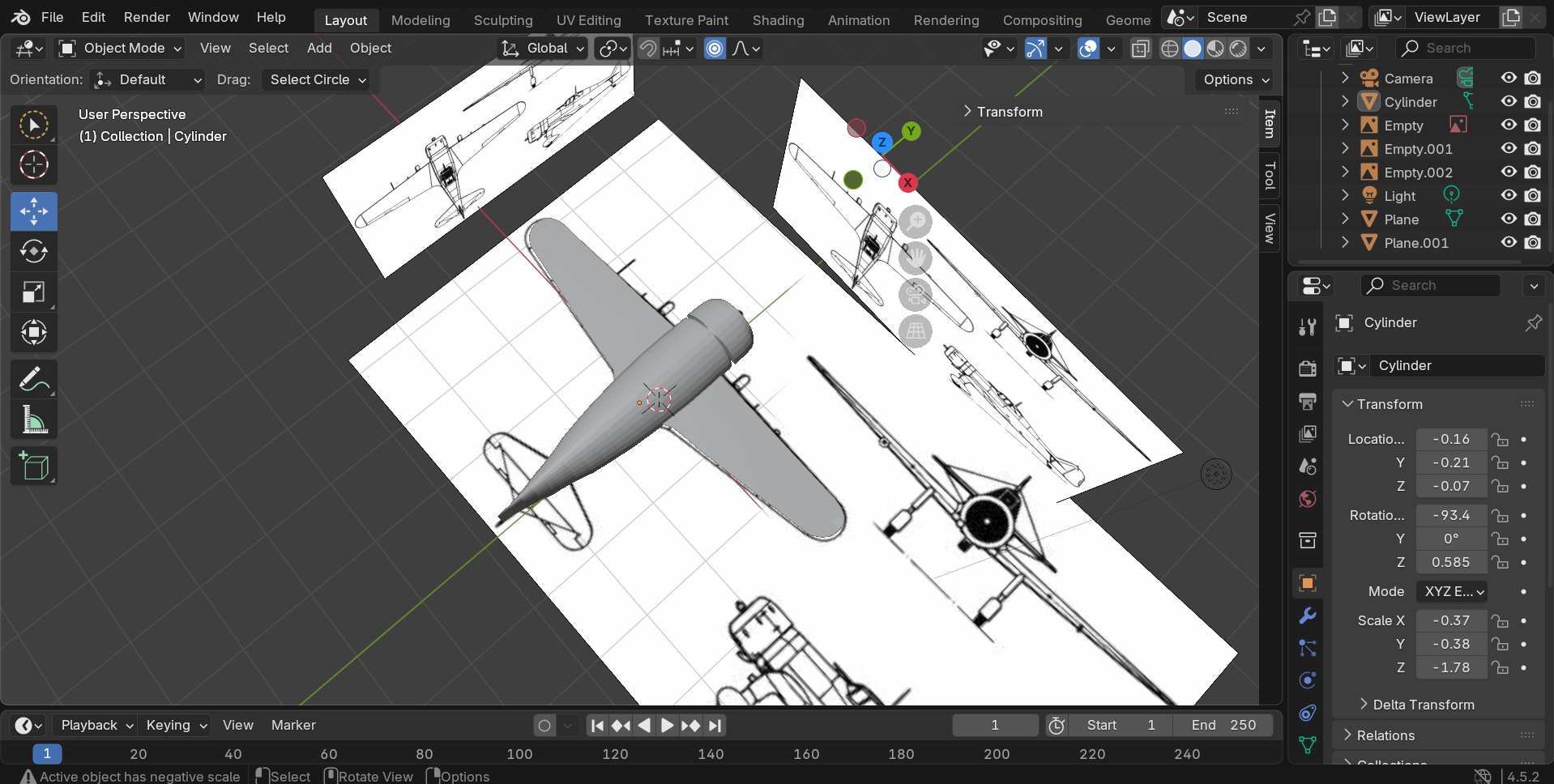Open rotation Mode XYZ Euler dropdown
This screenshot has width=1554, height=784.
coord(1452,591)
